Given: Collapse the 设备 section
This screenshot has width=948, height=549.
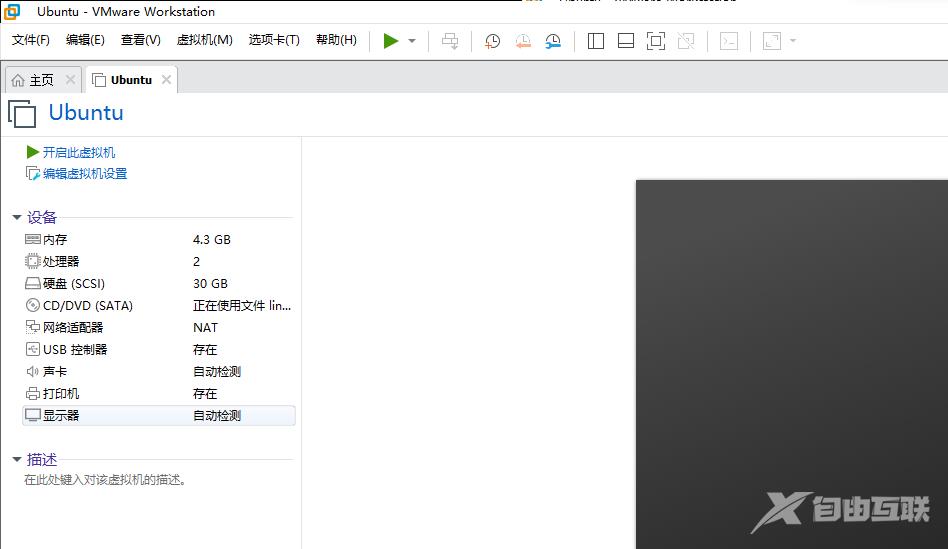Looking at the screenshot, I should (17, 217).
